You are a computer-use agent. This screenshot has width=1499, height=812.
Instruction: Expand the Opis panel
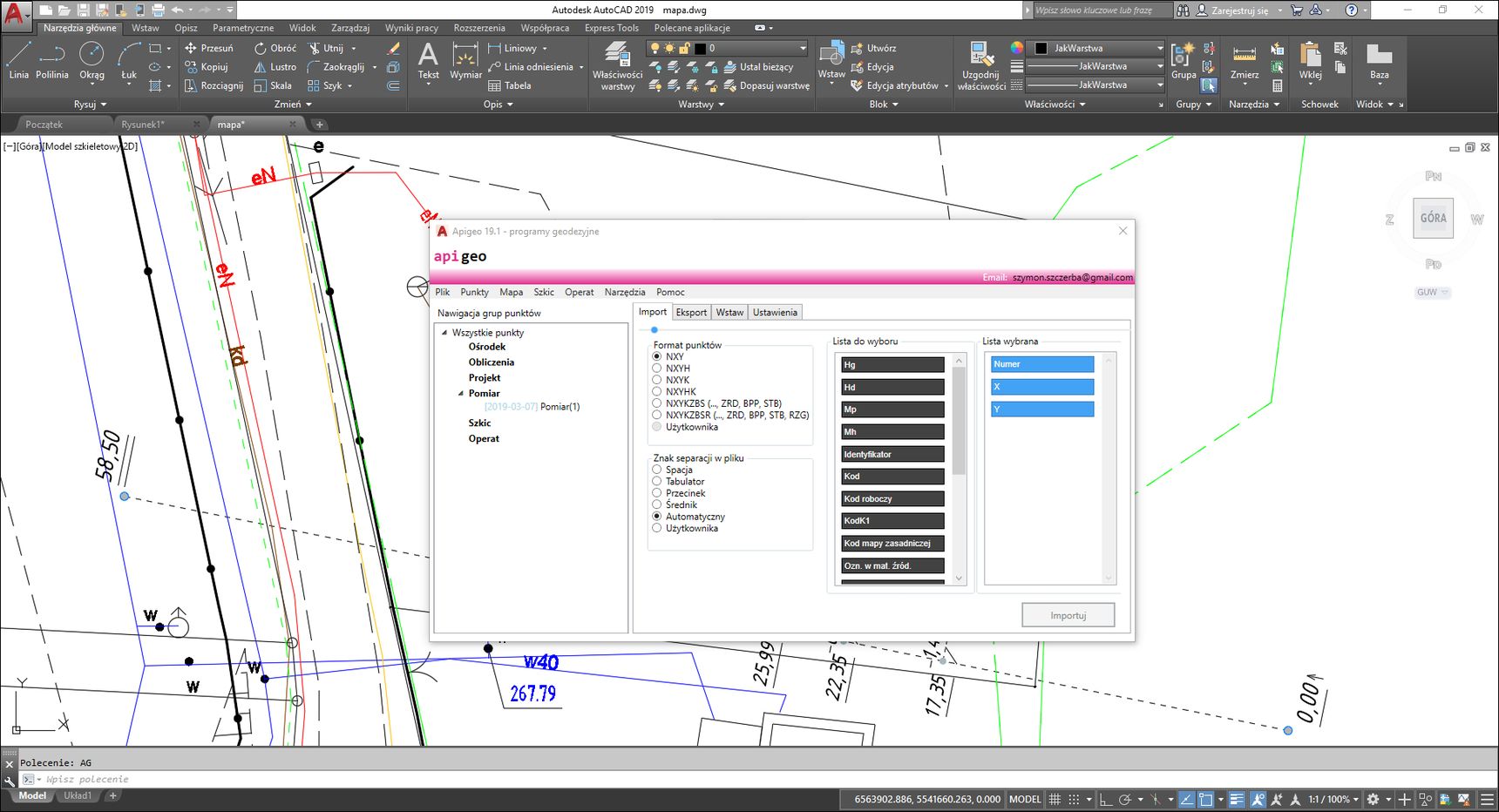(x=498, y=105)
